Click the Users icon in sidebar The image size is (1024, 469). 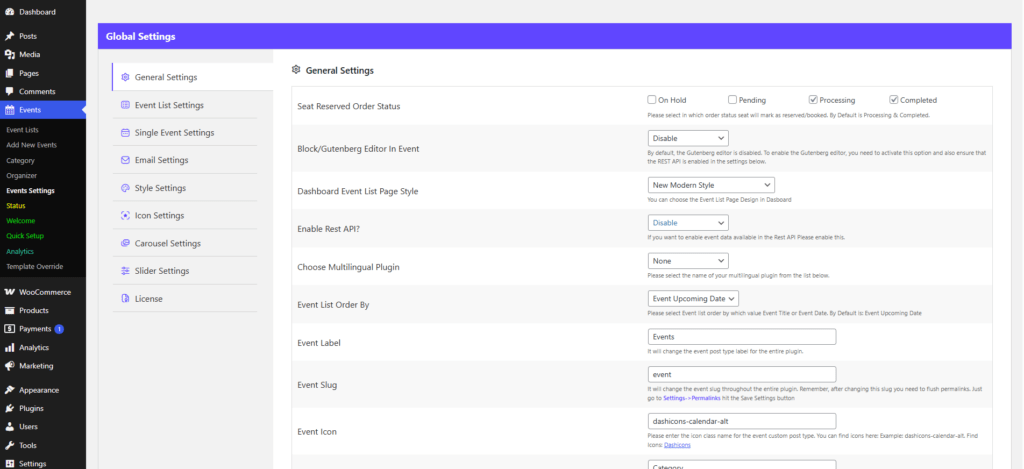[9, 427]
